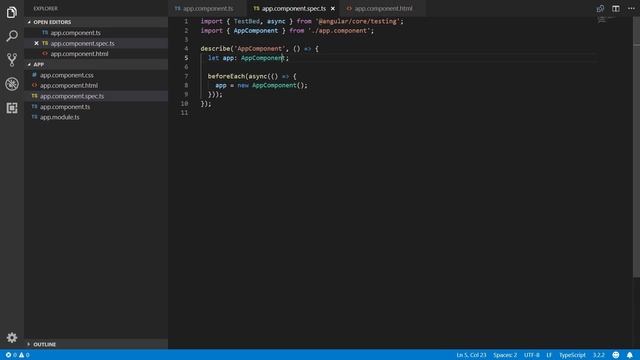This screenshot has width=640, height=360.
Task: Close app.component.spec.ts in Open Editors
Action: [x=36, y=43]
